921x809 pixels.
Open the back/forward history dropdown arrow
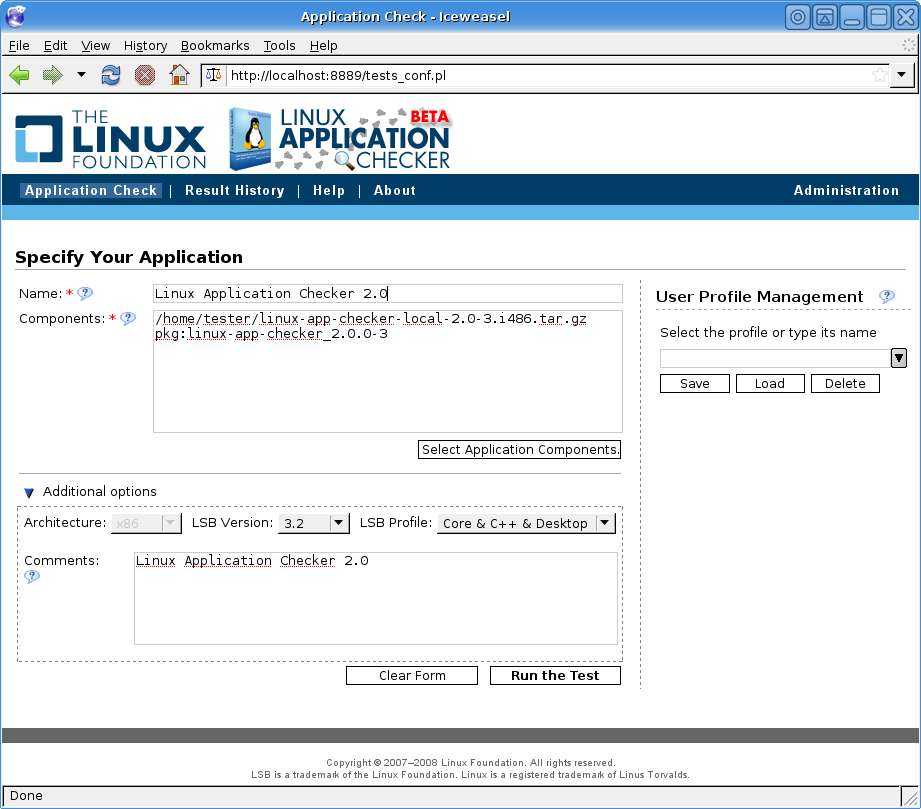(81, 75)
